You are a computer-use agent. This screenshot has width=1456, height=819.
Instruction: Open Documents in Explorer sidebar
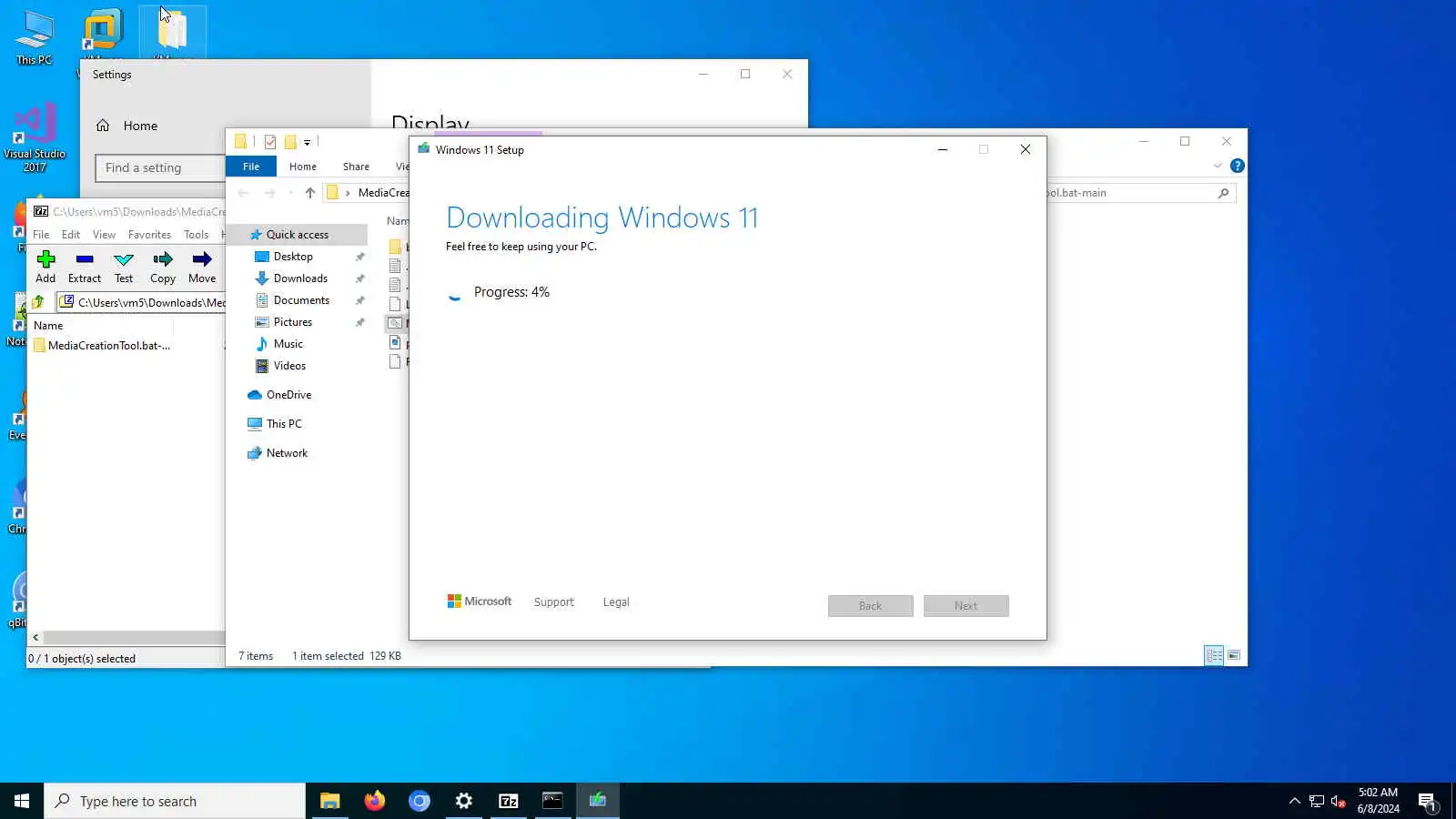[301, 300]
